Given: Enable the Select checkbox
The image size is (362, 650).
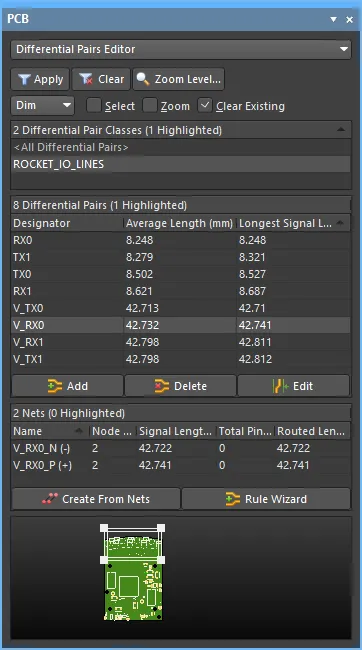Looking at the screenshot, I should (94, 106).
